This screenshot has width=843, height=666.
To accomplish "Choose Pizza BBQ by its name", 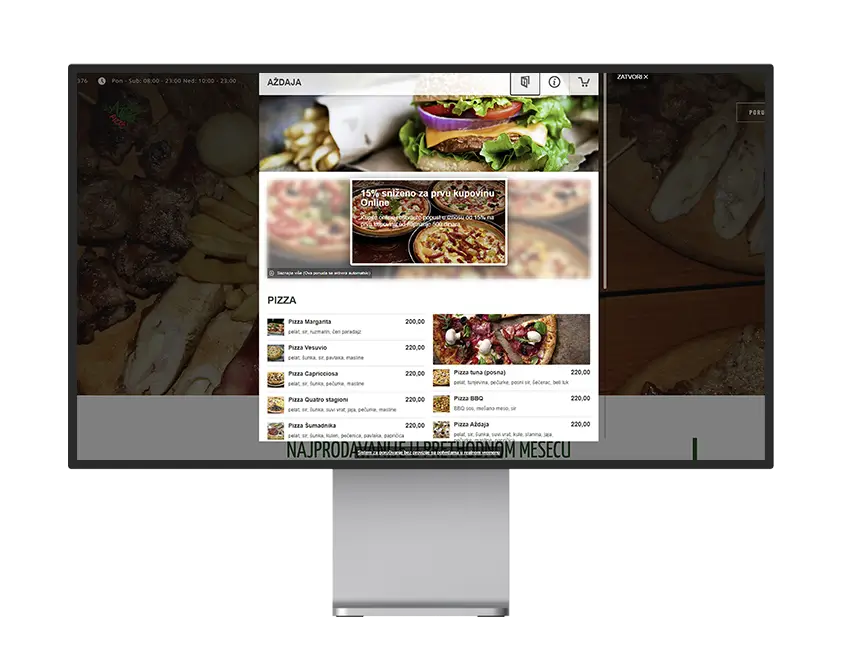I will click(468, 398).
